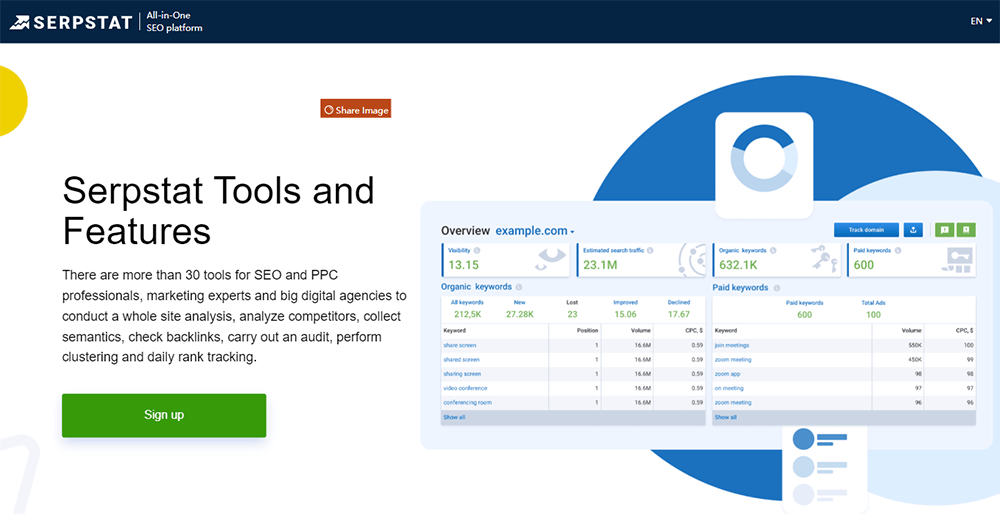Open the "sharing screen" keyword link

click(x=462, y=374)
